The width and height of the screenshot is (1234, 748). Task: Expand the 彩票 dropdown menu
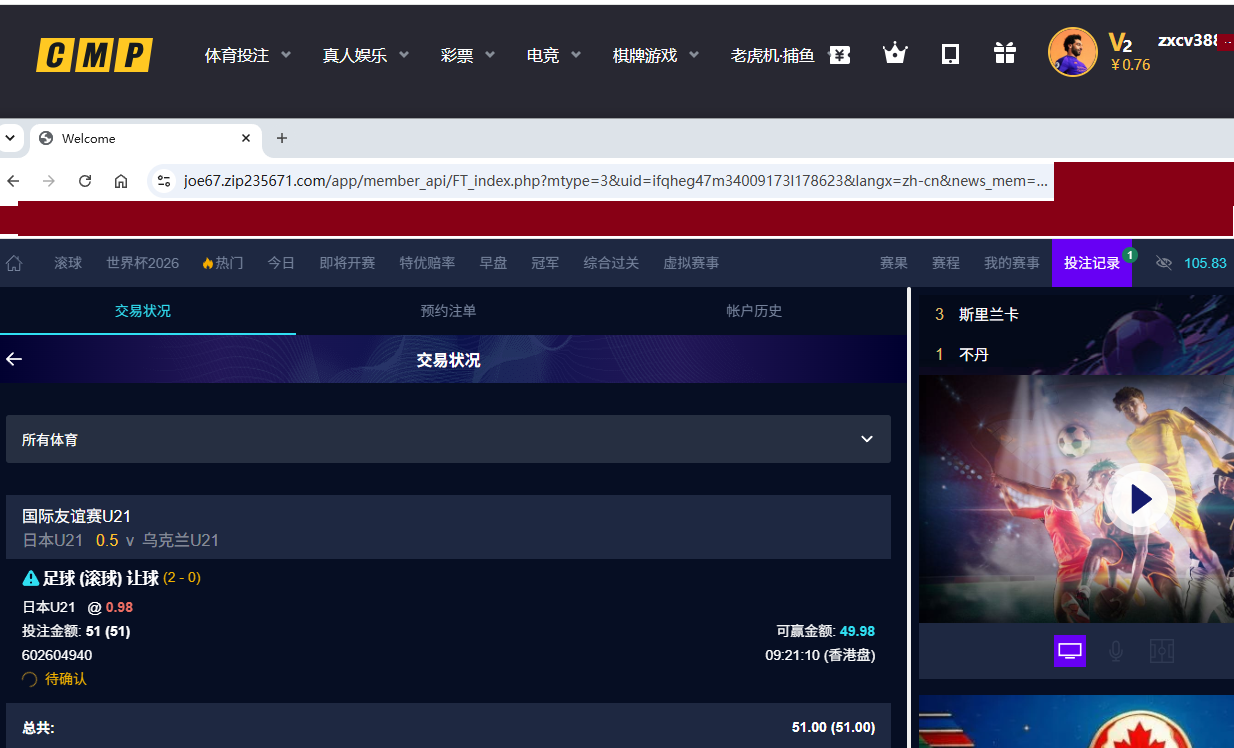(468, 55)
